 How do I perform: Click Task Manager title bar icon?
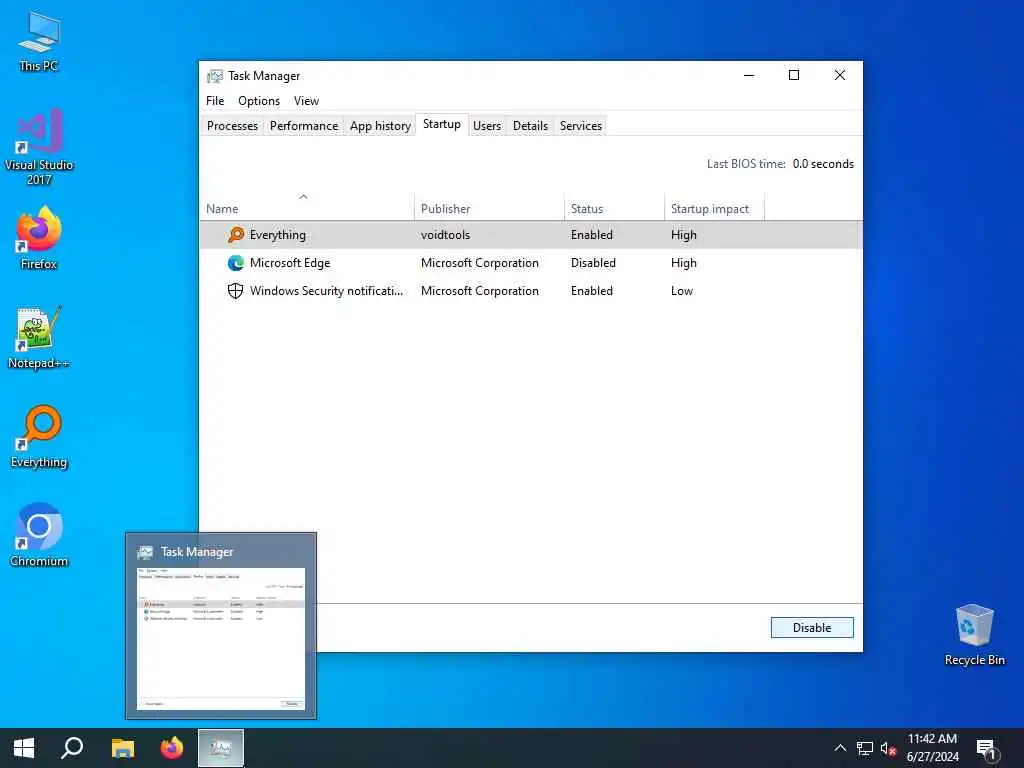[x=214, y=76]
